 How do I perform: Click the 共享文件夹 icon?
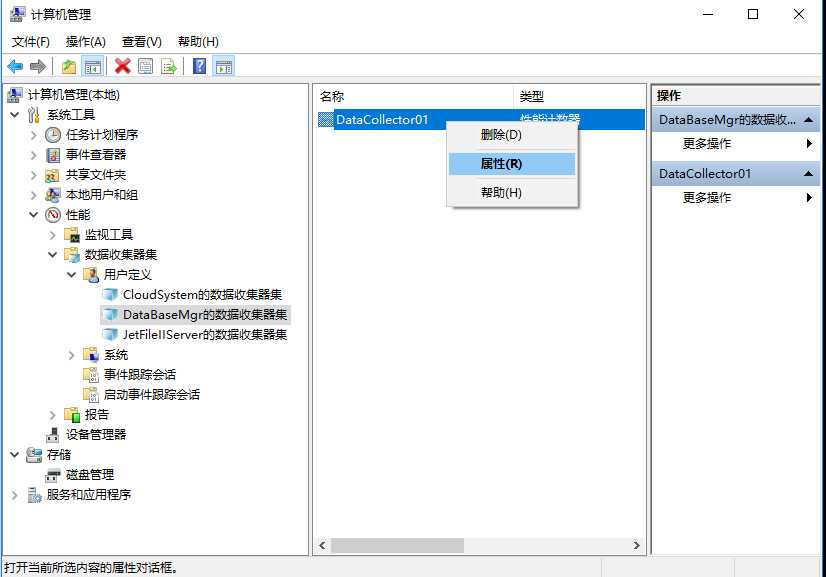click(x=52, y=175)
